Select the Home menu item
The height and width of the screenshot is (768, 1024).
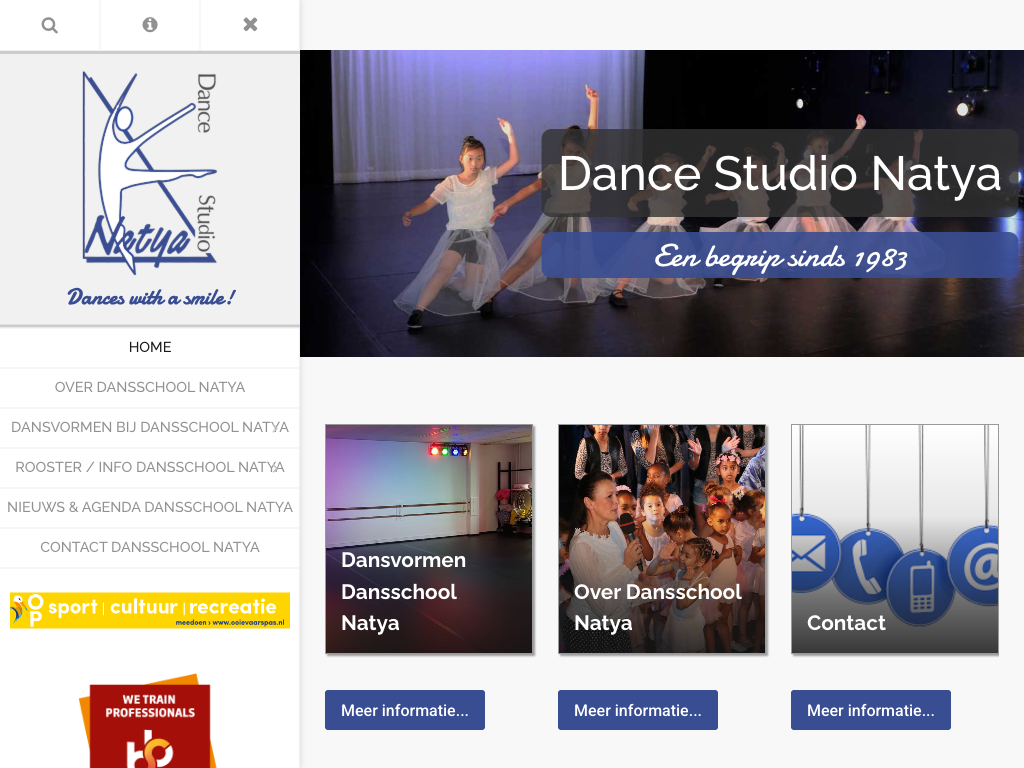[150, 347]
